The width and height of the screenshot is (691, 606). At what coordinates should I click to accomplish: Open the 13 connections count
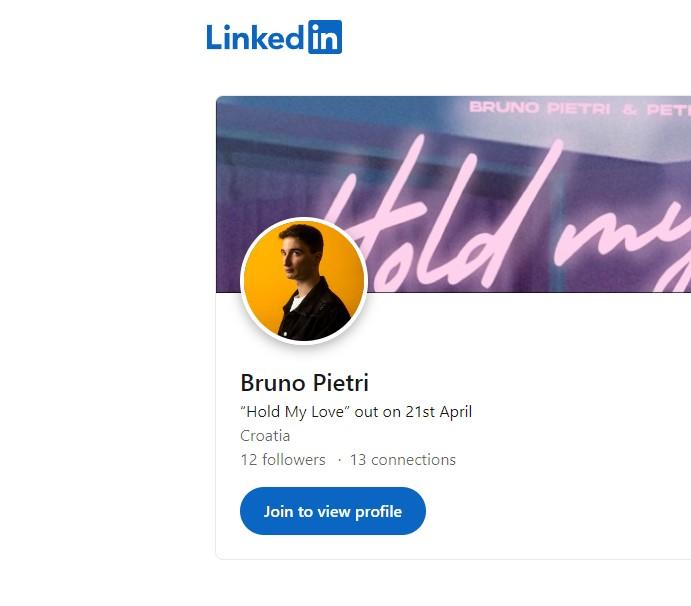coord(402,460)
